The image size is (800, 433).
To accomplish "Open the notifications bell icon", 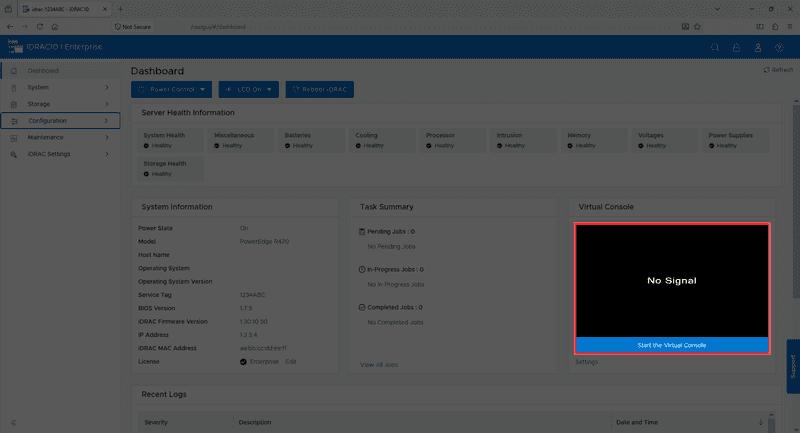I will click(x=736, y=47).
